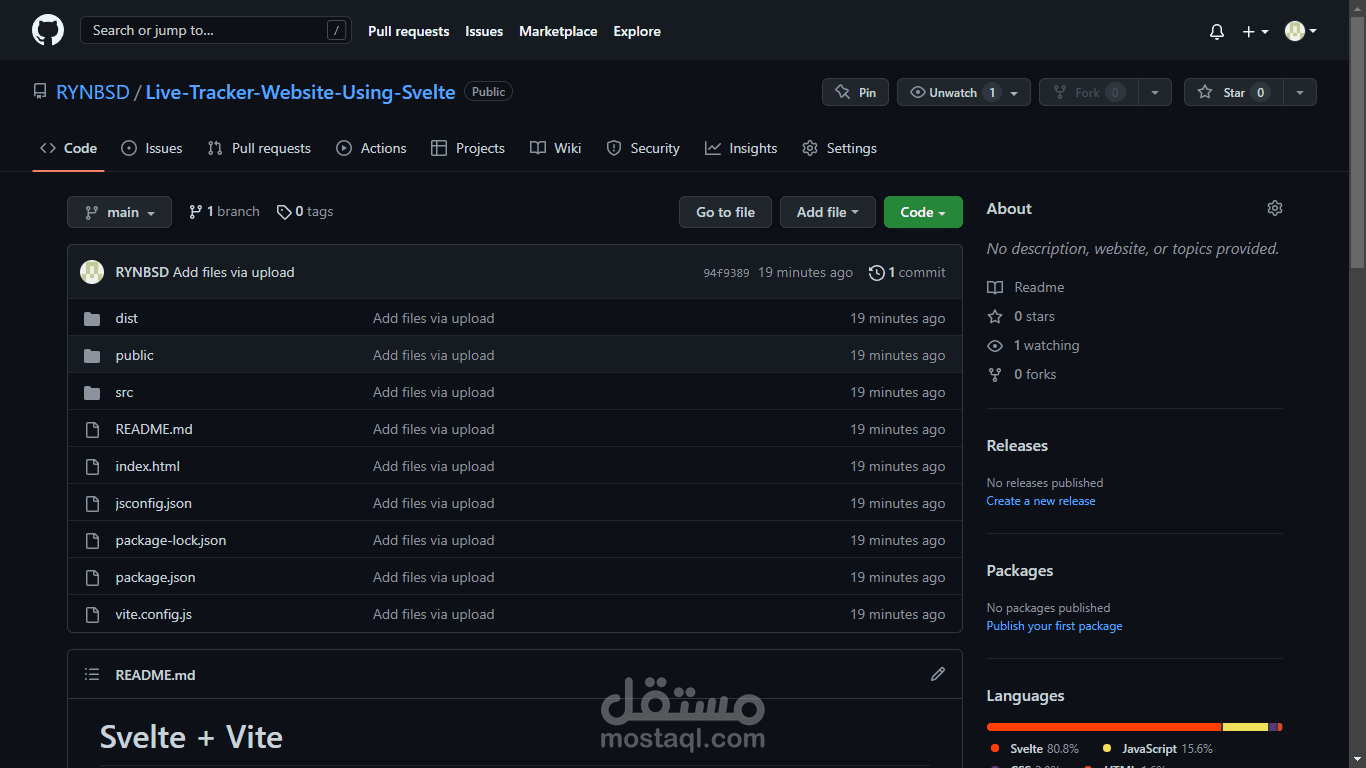Open commit message for public folder row
This screenshot has height=768, width=1366.
[434, 355]
